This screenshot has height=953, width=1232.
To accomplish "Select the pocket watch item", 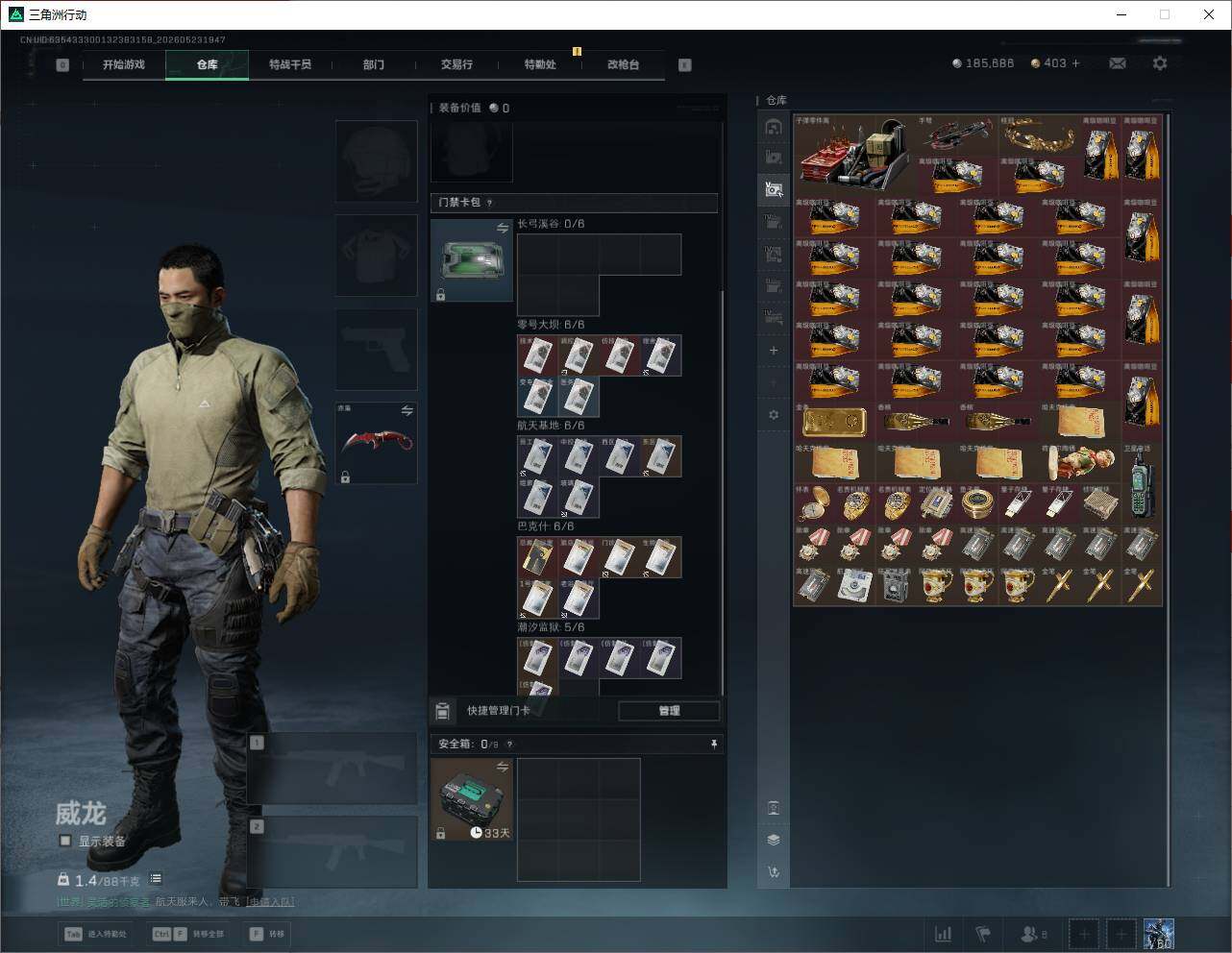I will click(x=814, y=502).
